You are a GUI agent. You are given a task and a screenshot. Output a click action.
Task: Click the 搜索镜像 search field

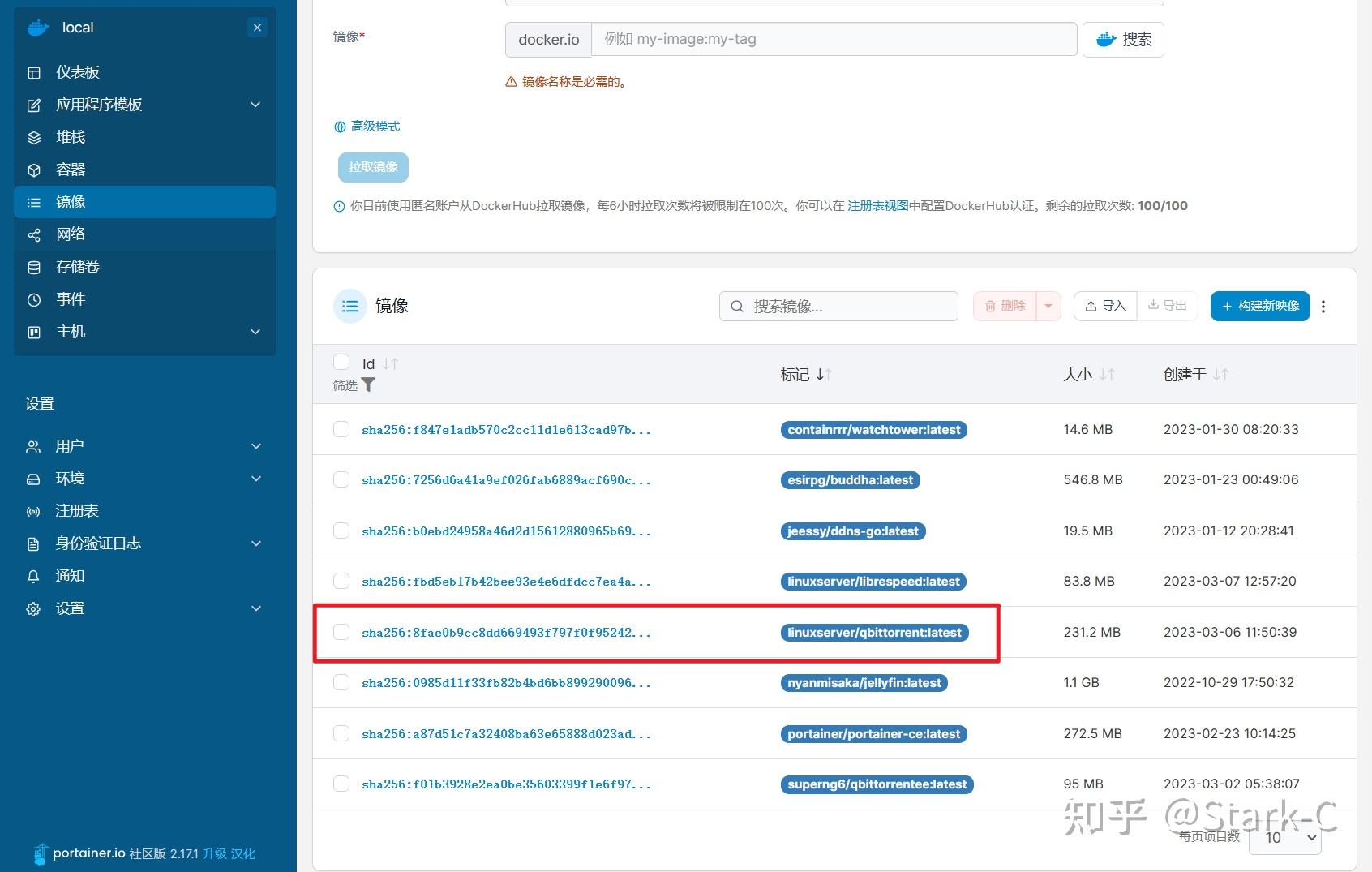point(838,306)
